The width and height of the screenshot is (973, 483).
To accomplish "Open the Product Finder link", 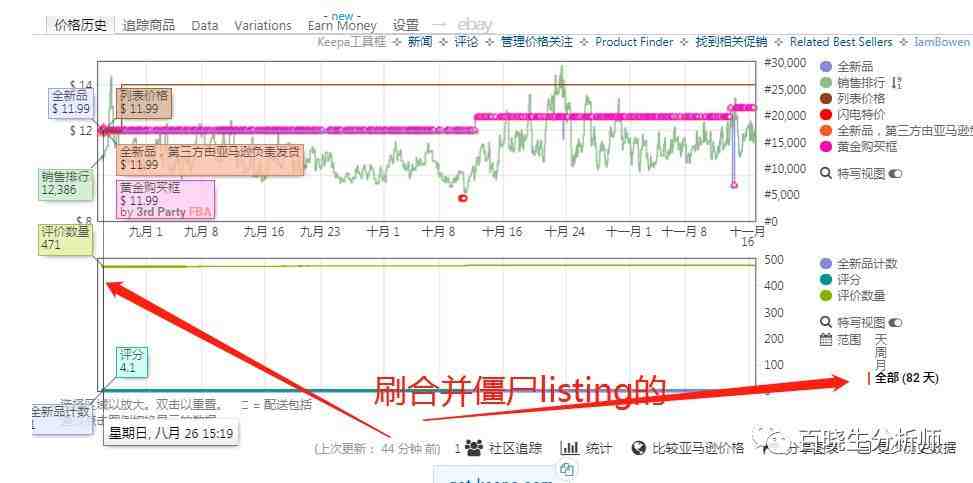I will (x=634, y=42).
